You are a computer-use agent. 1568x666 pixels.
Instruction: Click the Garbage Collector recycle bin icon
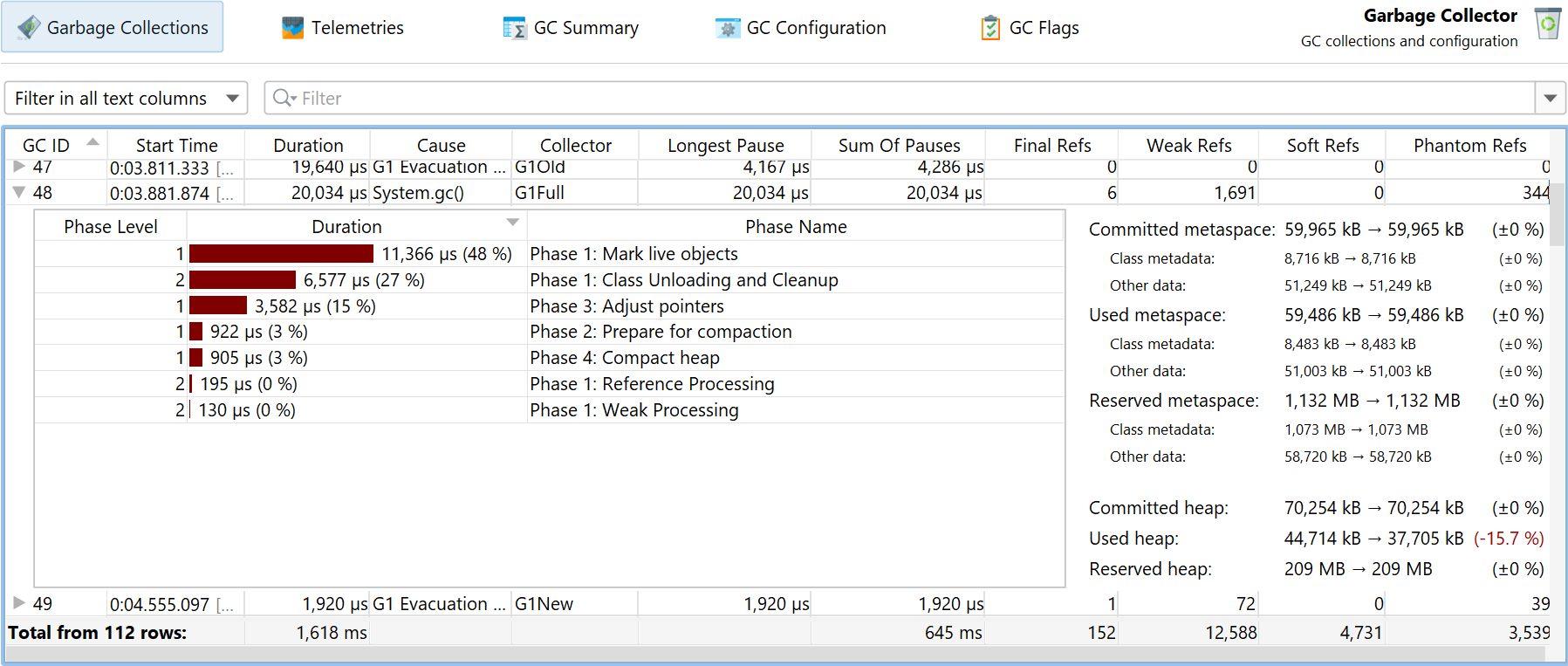pyautogui.click(x=1548, y=24)
